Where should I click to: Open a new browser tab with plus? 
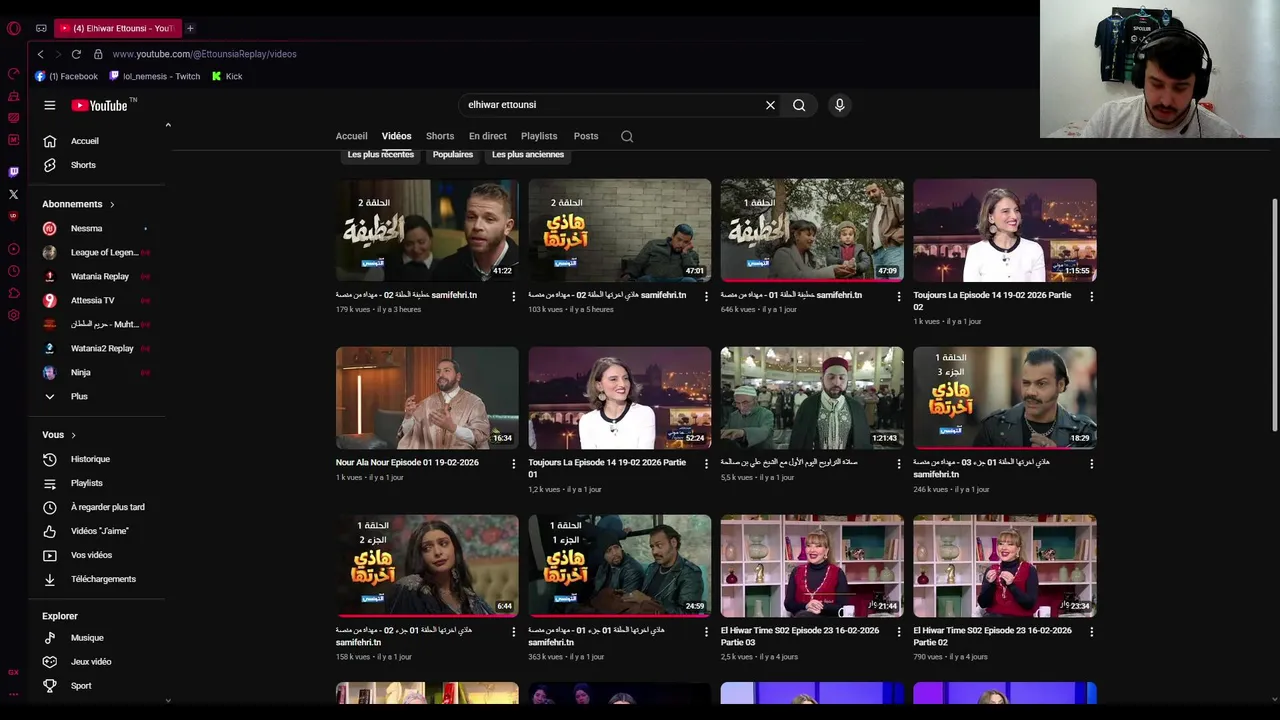pyautogui.click(x=190, y=28)
